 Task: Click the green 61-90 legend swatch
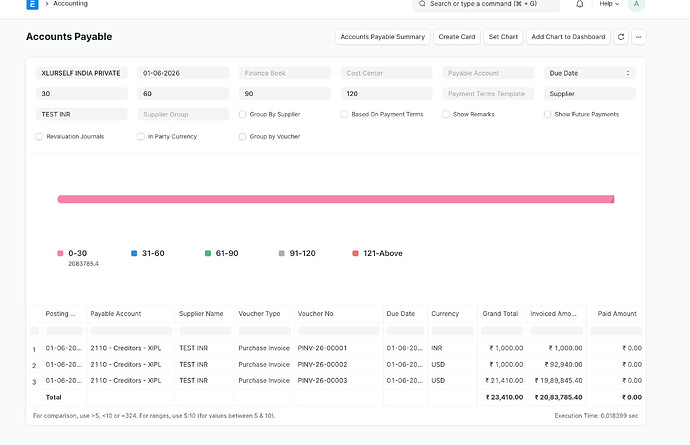click(x=208, y=254)
